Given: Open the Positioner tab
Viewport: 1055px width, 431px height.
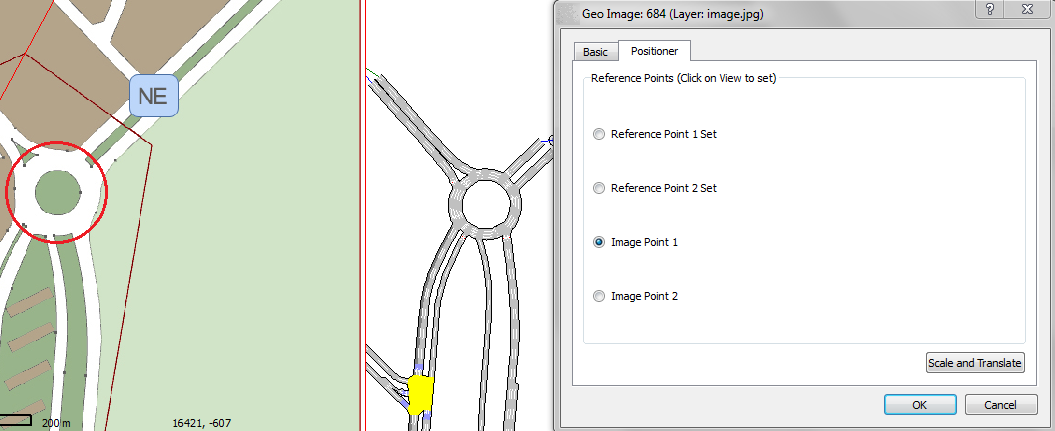Looking at the screenshot, I should click(654, 50).
